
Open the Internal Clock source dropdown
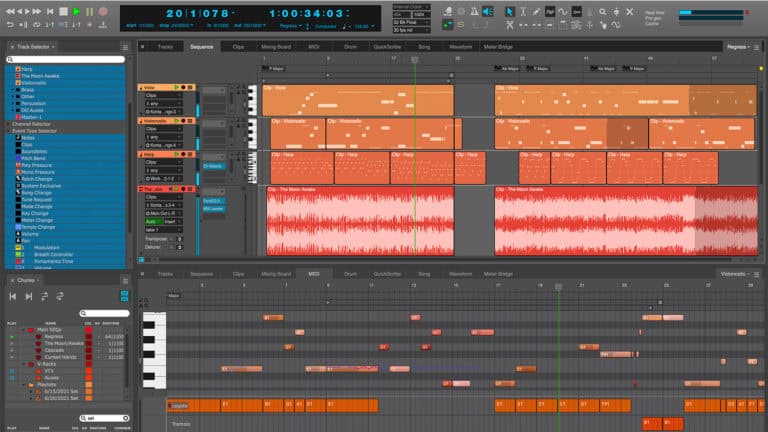(x=411, y=7)
